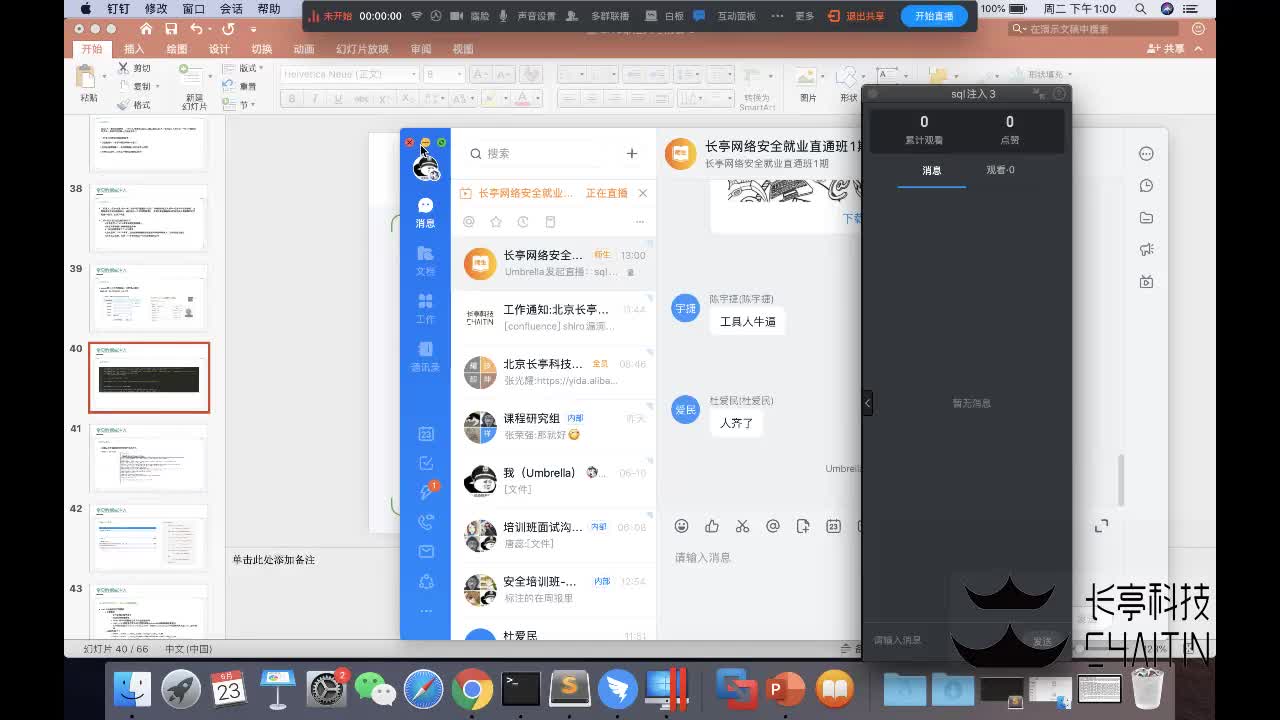Switch to the Slide Show ribbon tab
This screenshot has height=720, width=1280.
362,49
